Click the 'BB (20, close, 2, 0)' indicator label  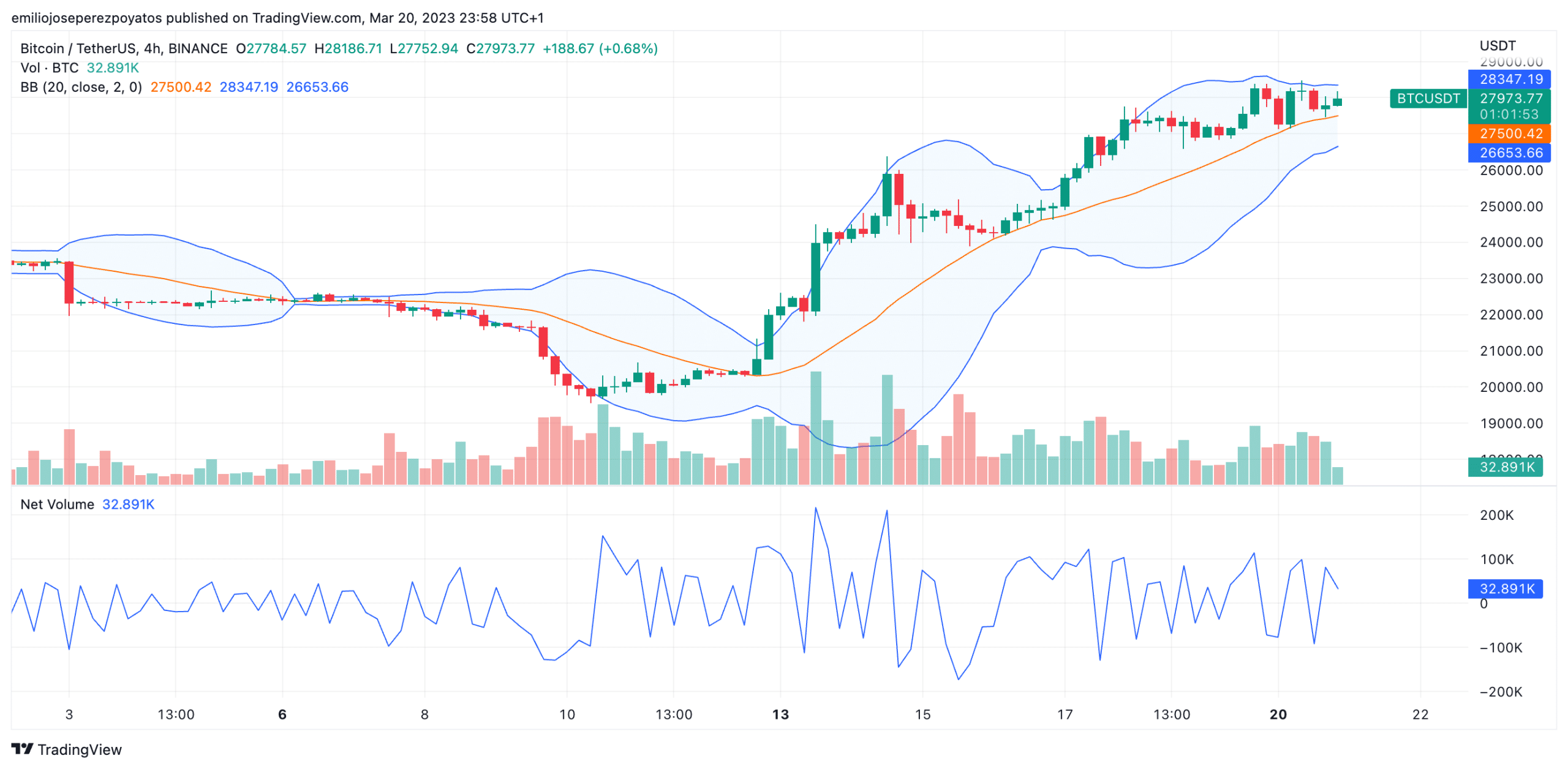pos(81,87)
